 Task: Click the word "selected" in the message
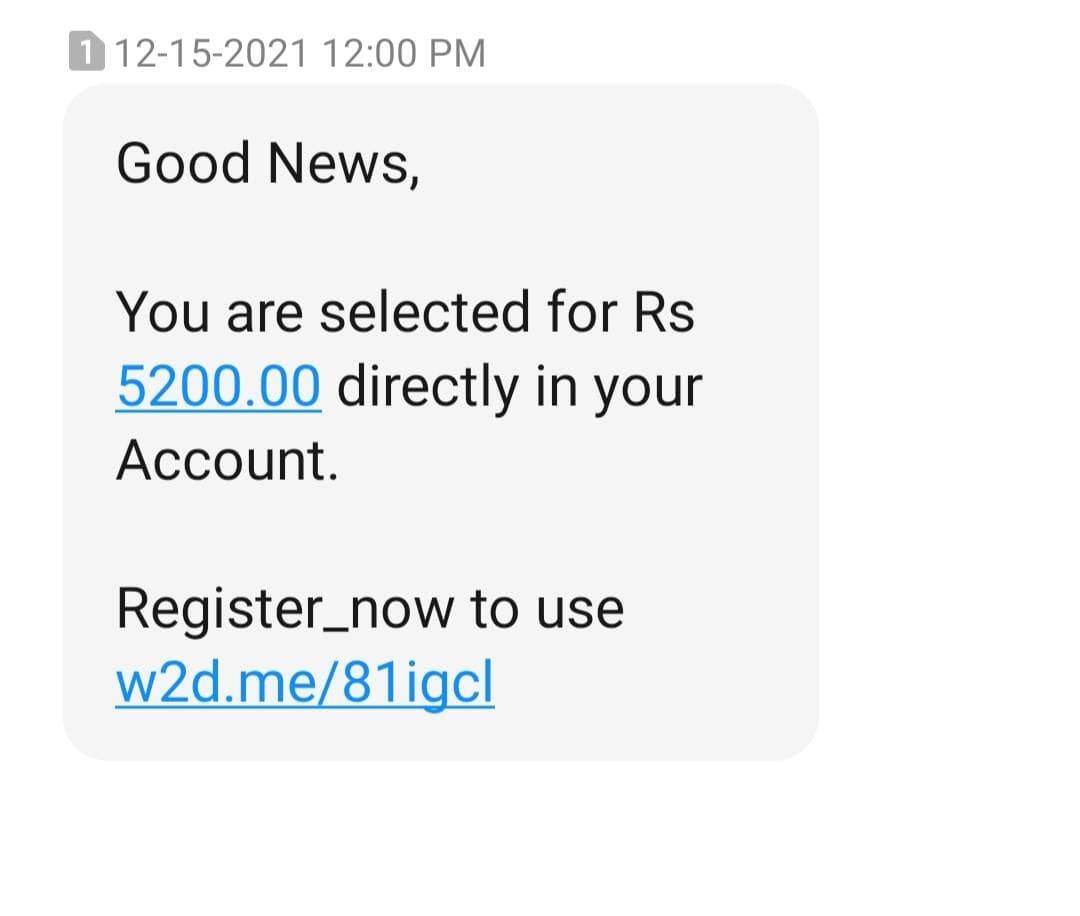425,313
